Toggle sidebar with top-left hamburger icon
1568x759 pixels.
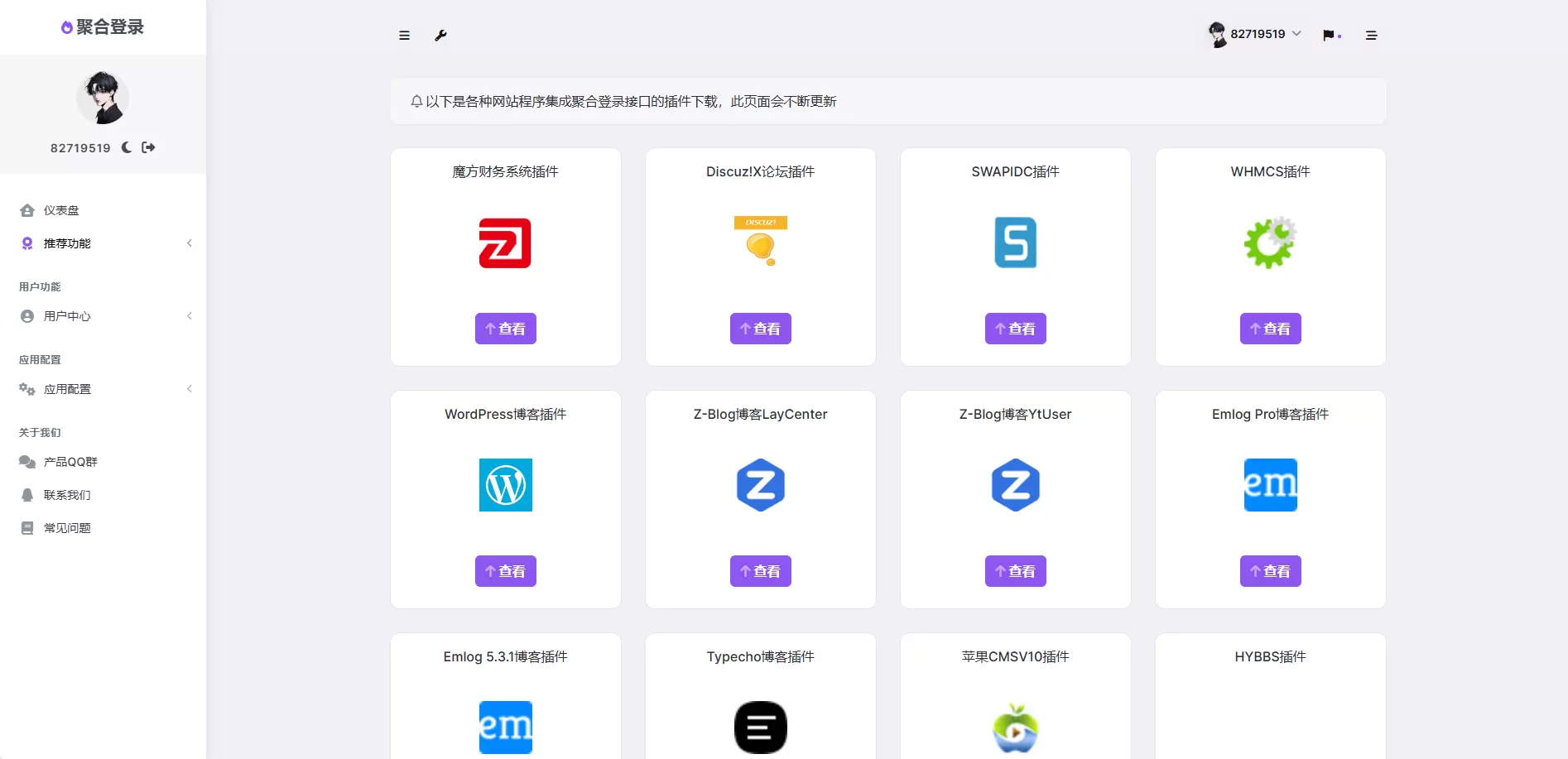pos(404,36)
